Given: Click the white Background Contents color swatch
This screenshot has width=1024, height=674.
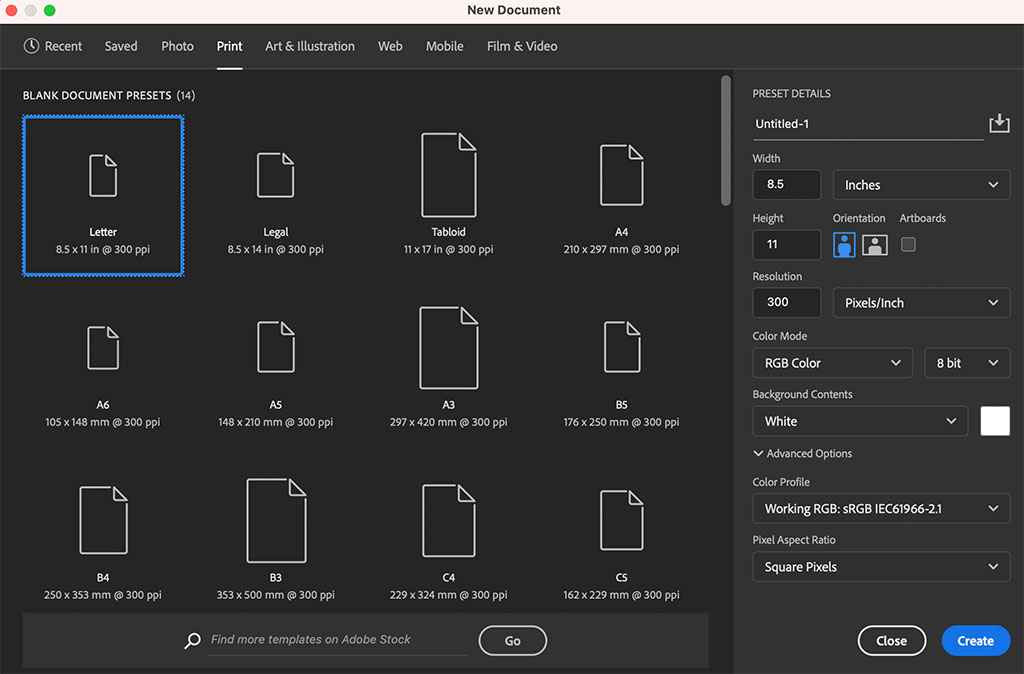Looking at the screenshot, I should pos(995,421).
